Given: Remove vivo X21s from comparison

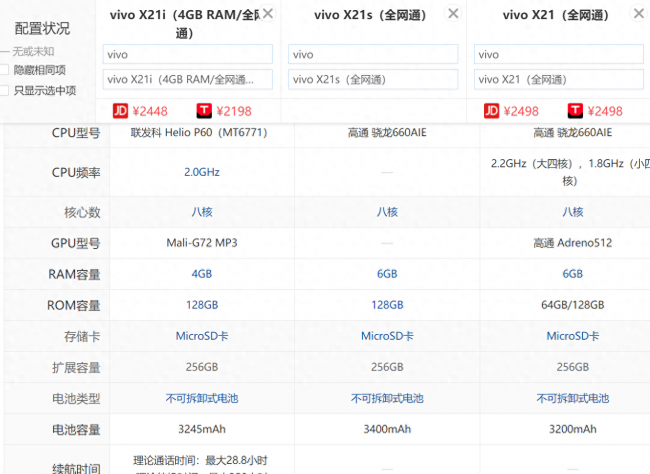Looking at the screenshot, I should click(453, 14).
